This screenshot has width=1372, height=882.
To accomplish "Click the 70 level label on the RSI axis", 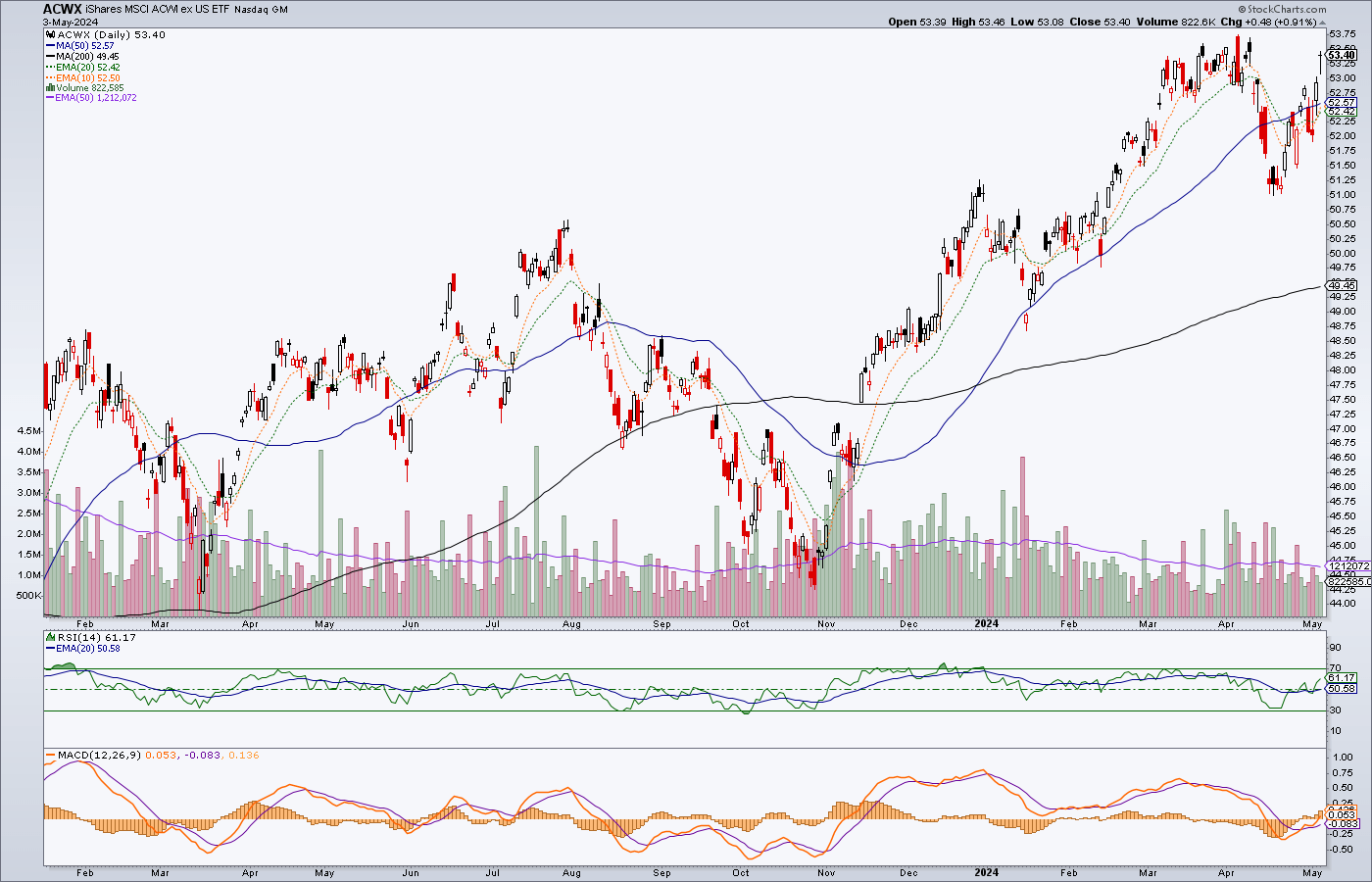I will [x=1335, y=668].
